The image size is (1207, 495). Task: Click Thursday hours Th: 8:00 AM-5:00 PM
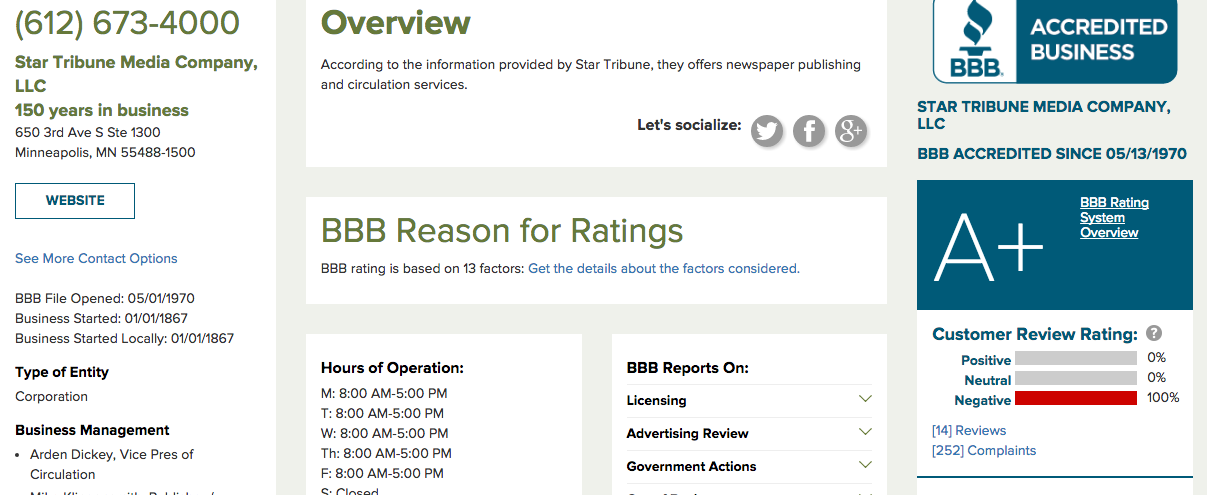click(386, 453)
